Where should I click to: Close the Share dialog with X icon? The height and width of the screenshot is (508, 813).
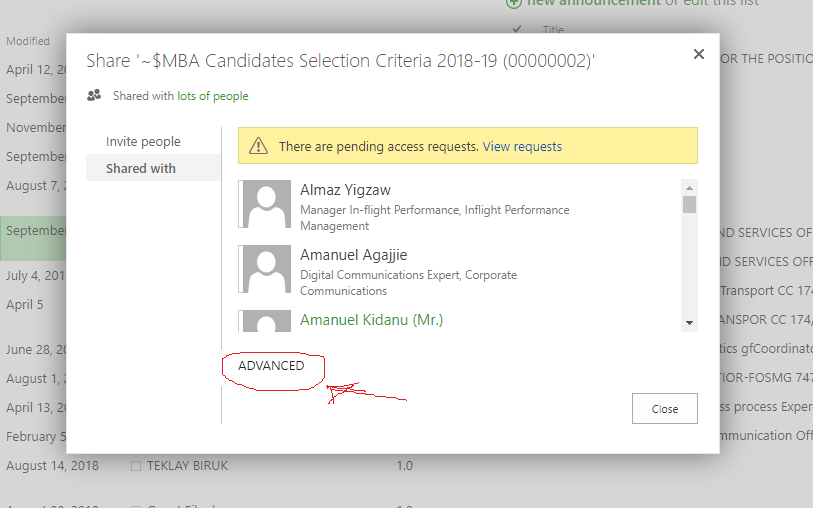tap(698, 54)
